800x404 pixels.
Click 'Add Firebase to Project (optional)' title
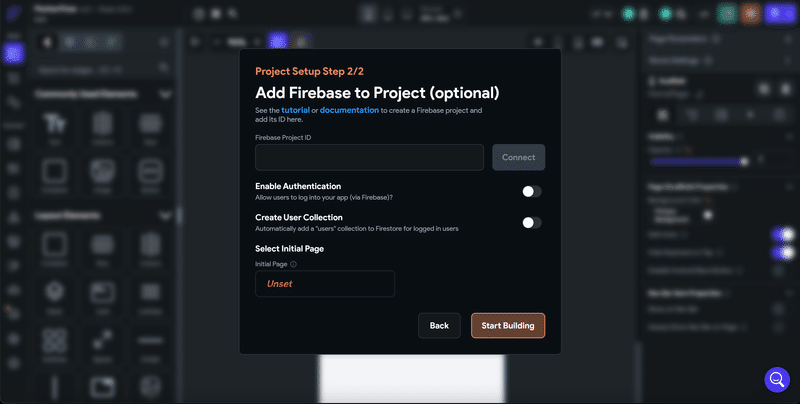[x=377, y=93]
